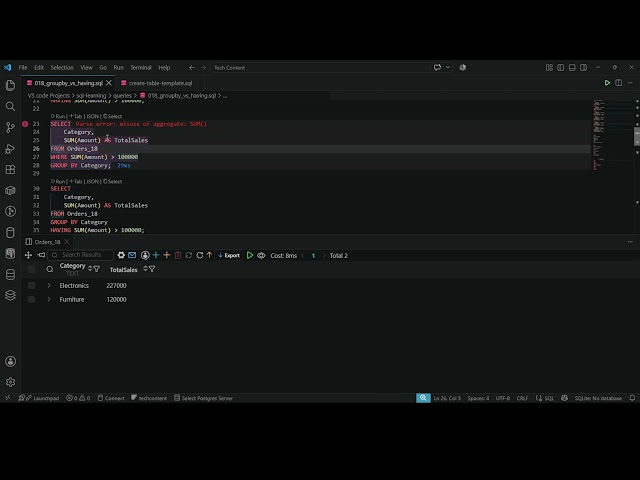Open the Run and Debug view
Viewport: 640px width, 480px height.
(x=10, y=149)
